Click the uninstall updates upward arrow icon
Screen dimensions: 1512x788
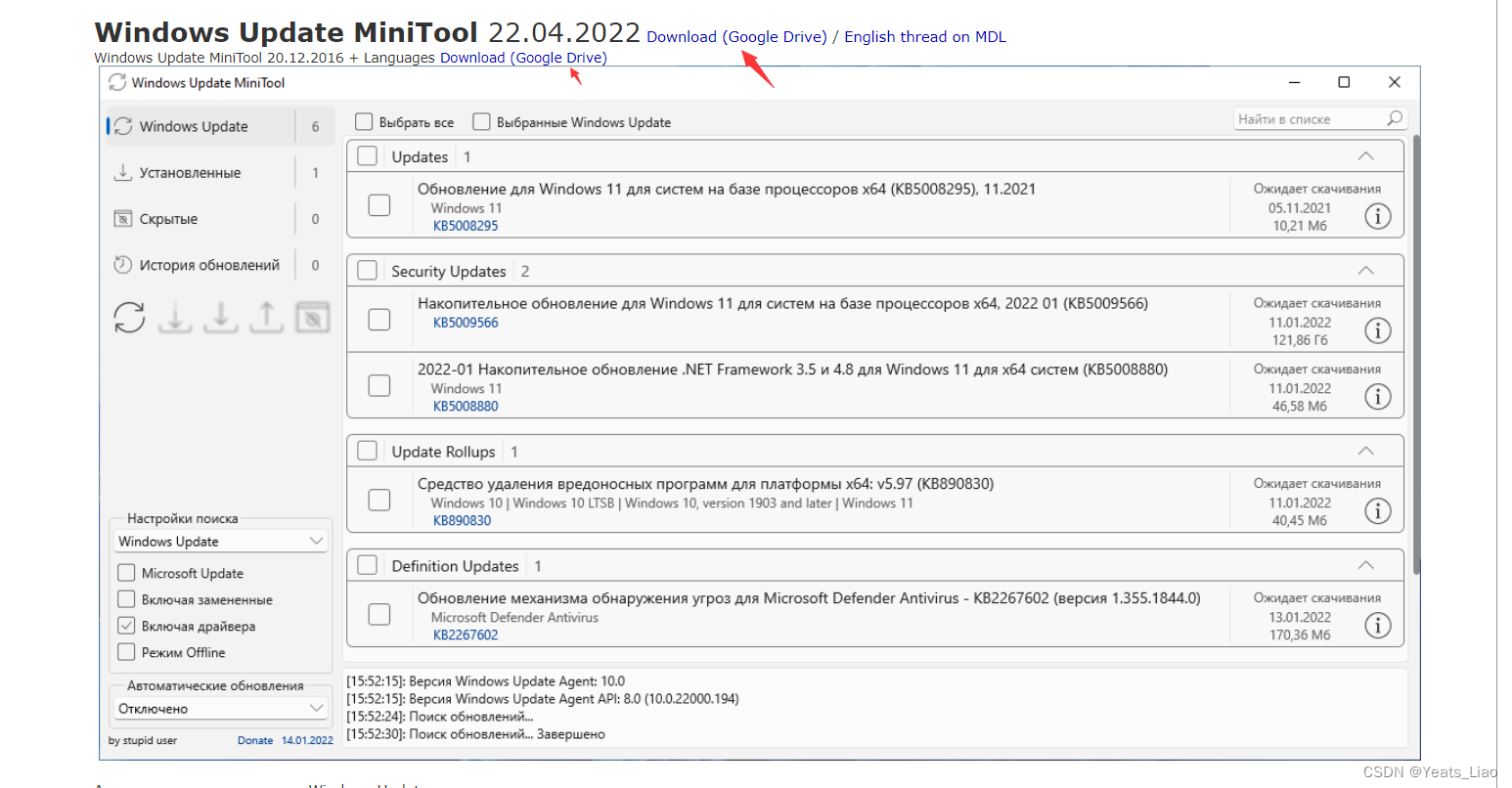pos(266,317)
